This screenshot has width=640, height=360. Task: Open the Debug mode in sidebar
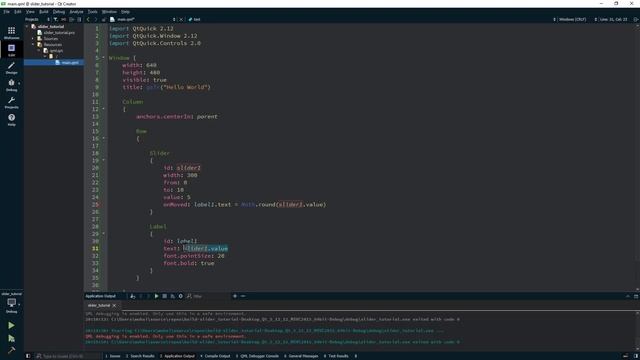pyautogui.click(x=11, y=85)
